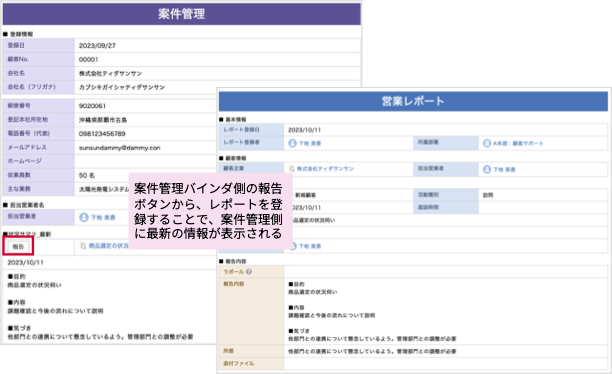Select 課題確認と今後の流れについて説明 in 案件管理
The height and width of the screenshot is (374, 612).
pyautogui.click(x=55, y=311)
